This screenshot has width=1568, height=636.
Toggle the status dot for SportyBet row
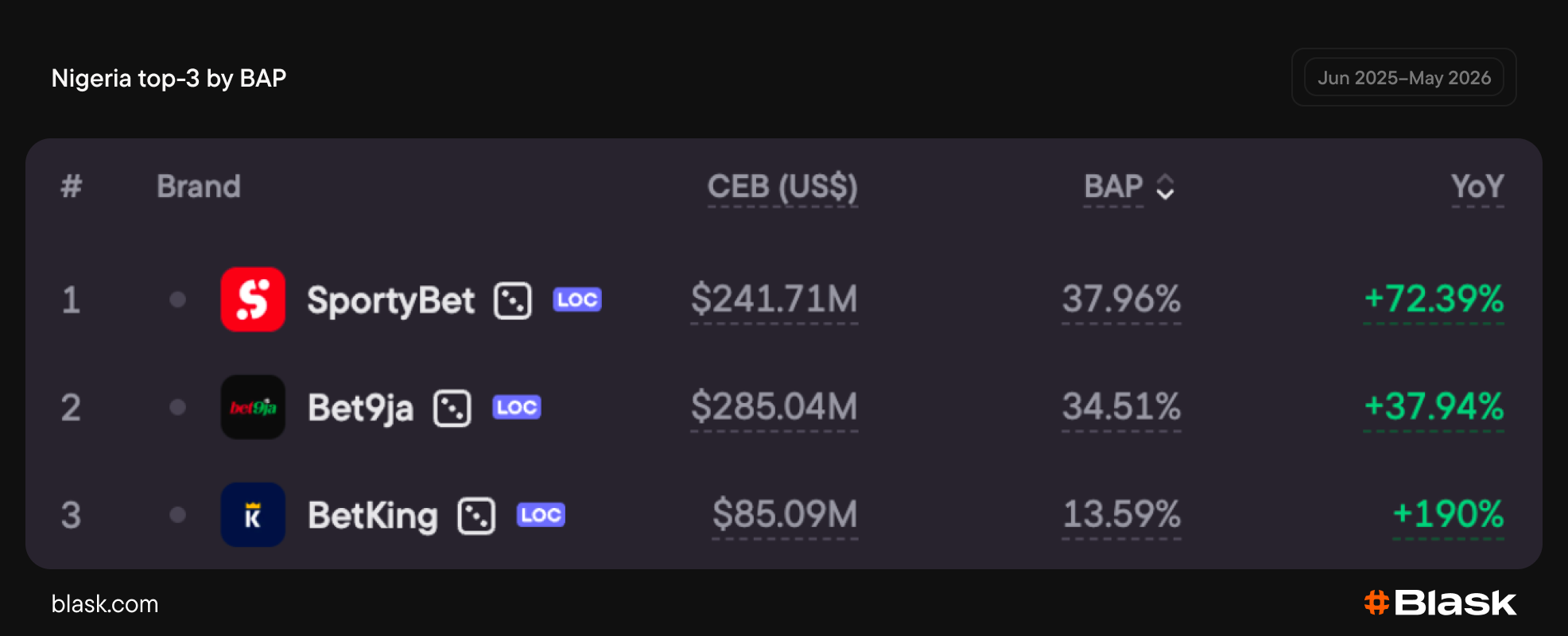(x=177, y=300)
